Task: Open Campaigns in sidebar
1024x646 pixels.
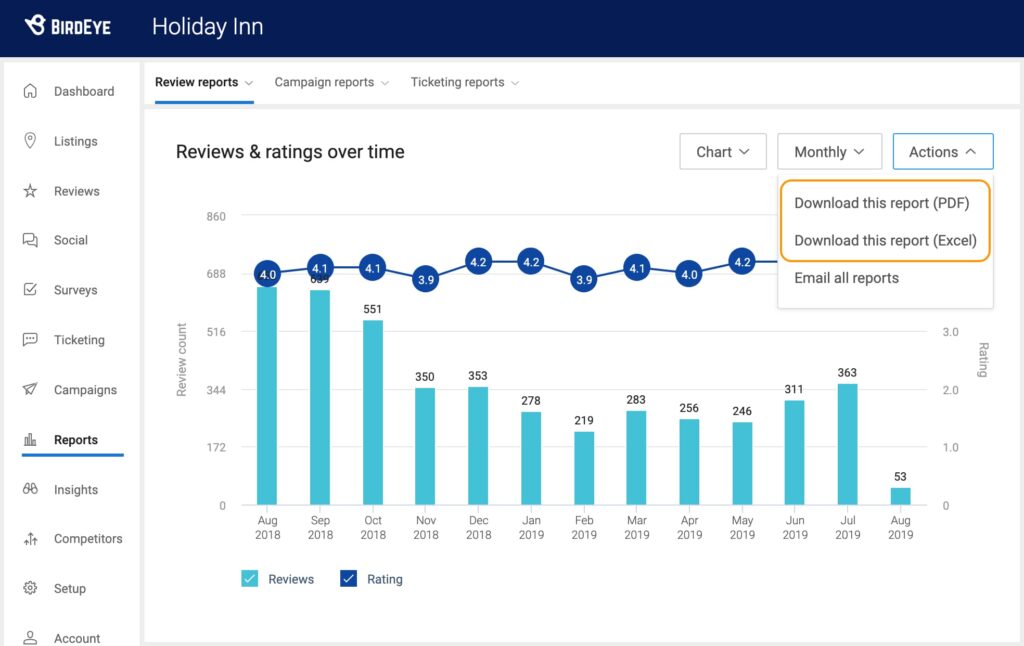Action: 86,390
